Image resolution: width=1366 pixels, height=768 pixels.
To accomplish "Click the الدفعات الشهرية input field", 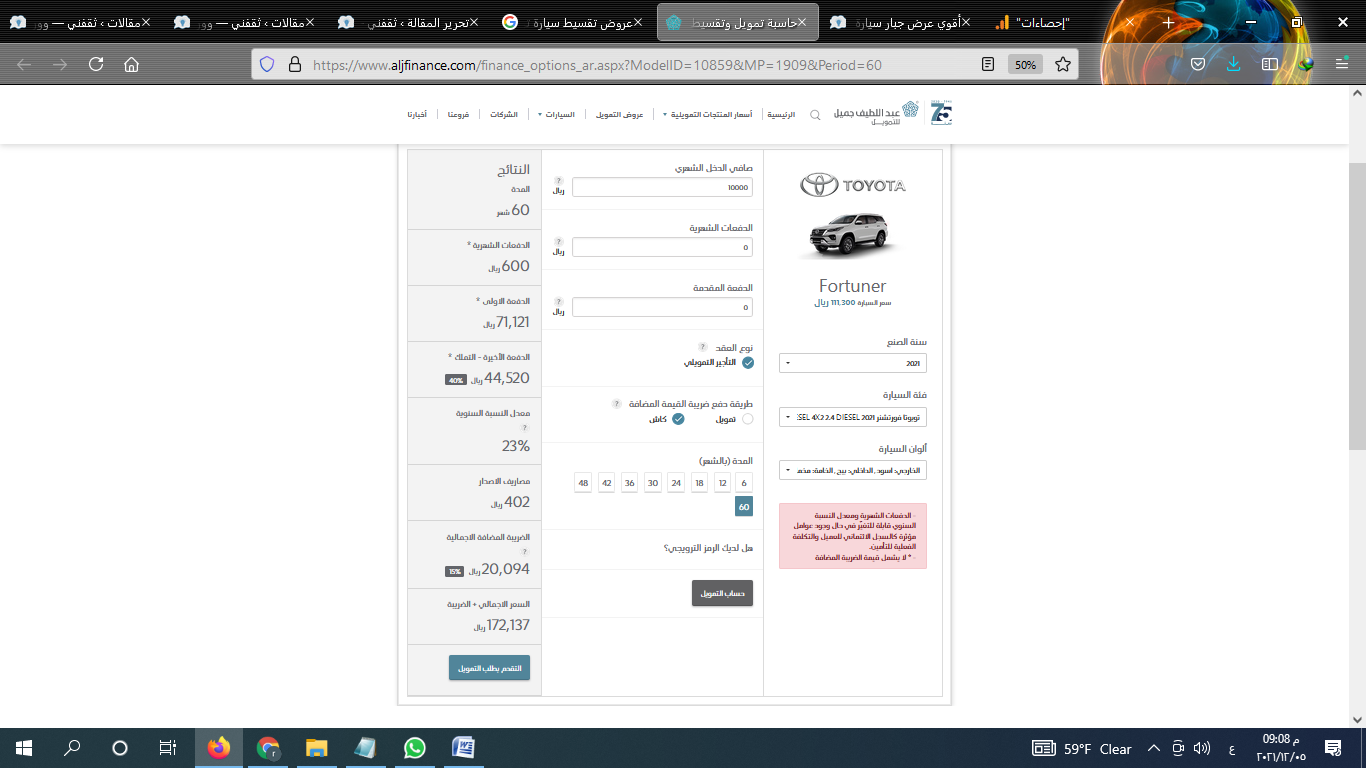I will click(662, 247).
